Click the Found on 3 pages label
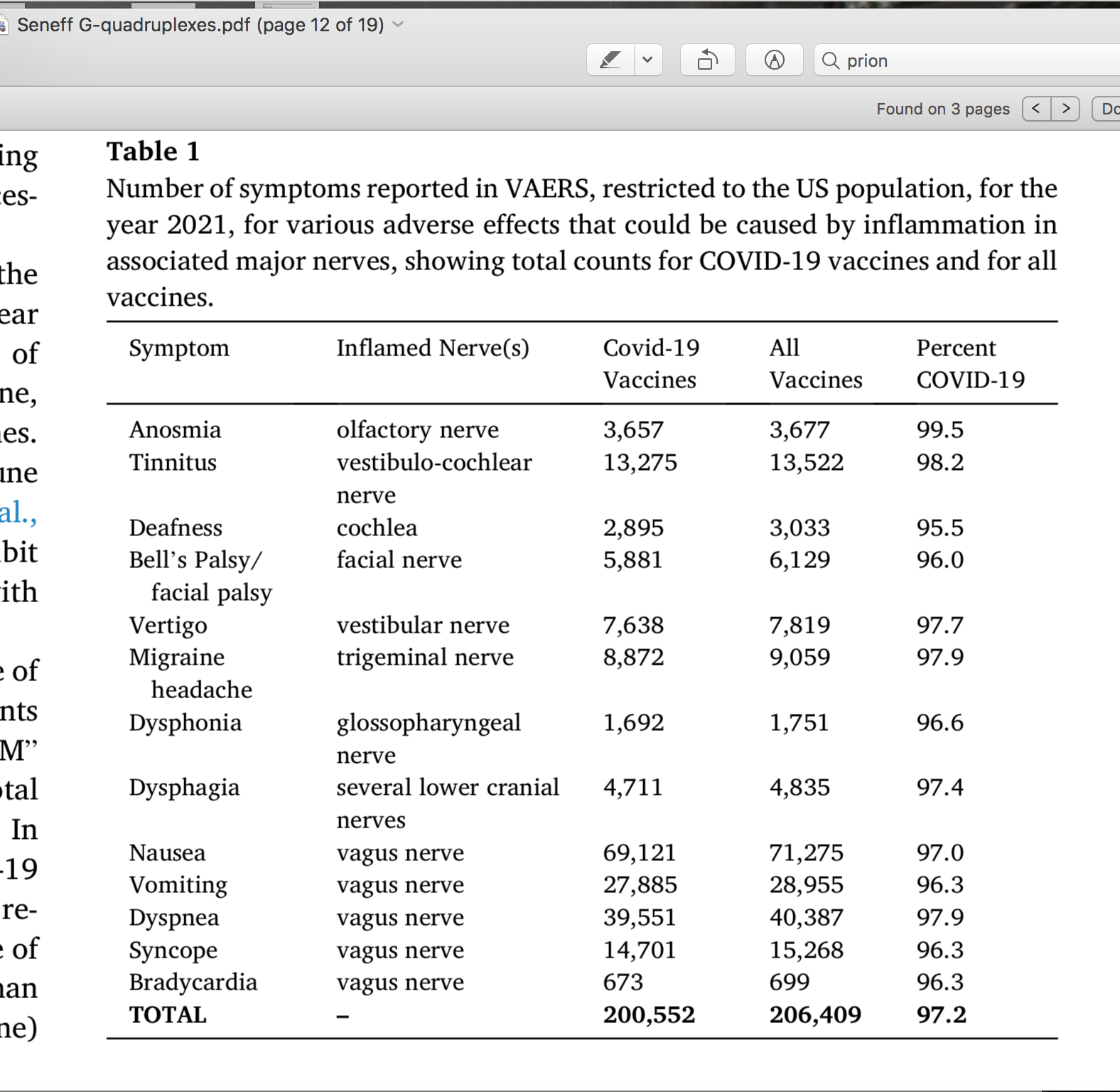The width and height of the screenshot is (1120, 1092). point(943,109)
